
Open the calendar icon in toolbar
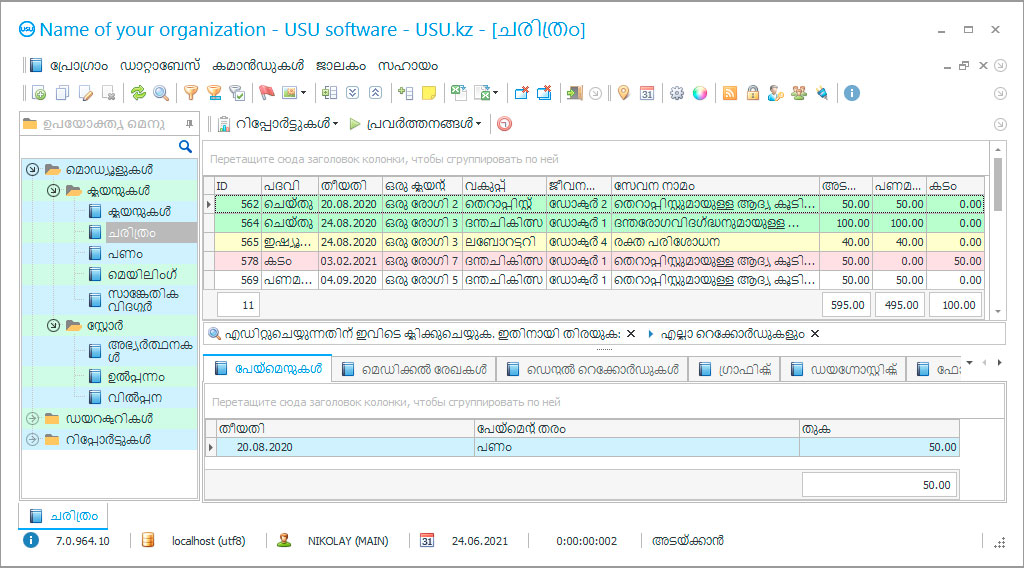[647, 93]
